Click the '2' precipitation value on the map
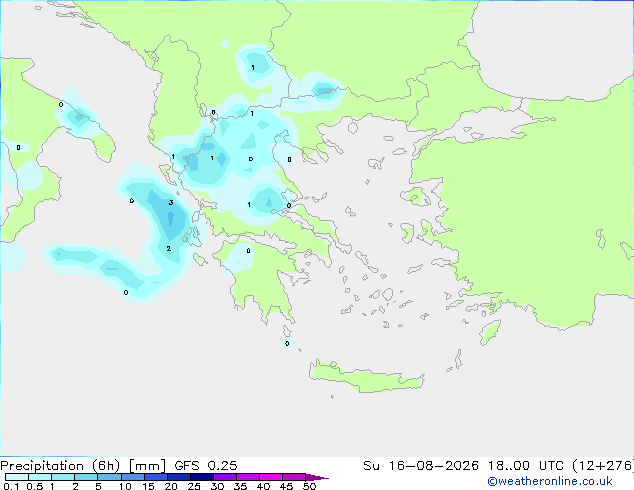Screen dimensions: 634x490 tap(169, 248)
